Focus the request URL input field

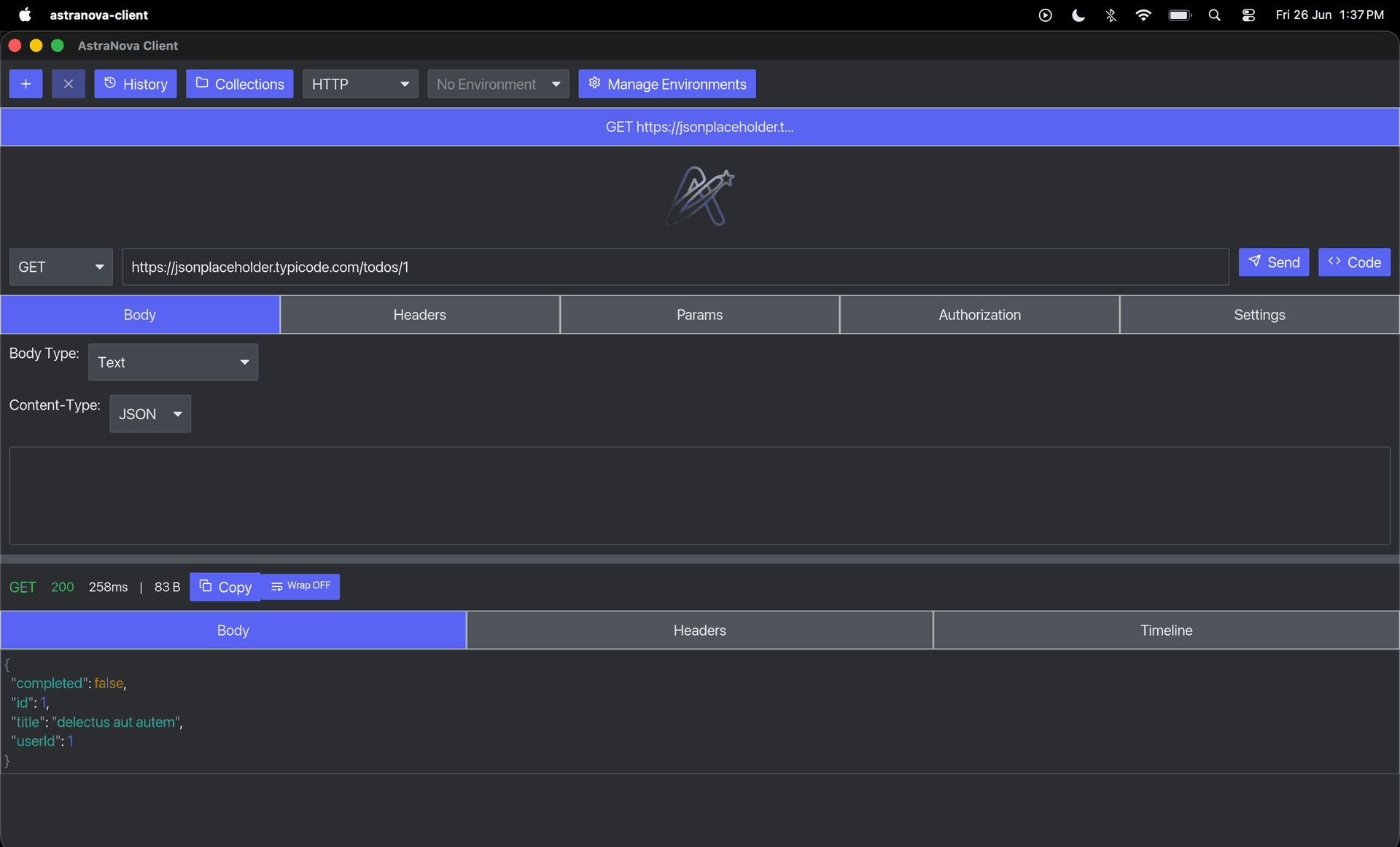(x=675, y=267)
